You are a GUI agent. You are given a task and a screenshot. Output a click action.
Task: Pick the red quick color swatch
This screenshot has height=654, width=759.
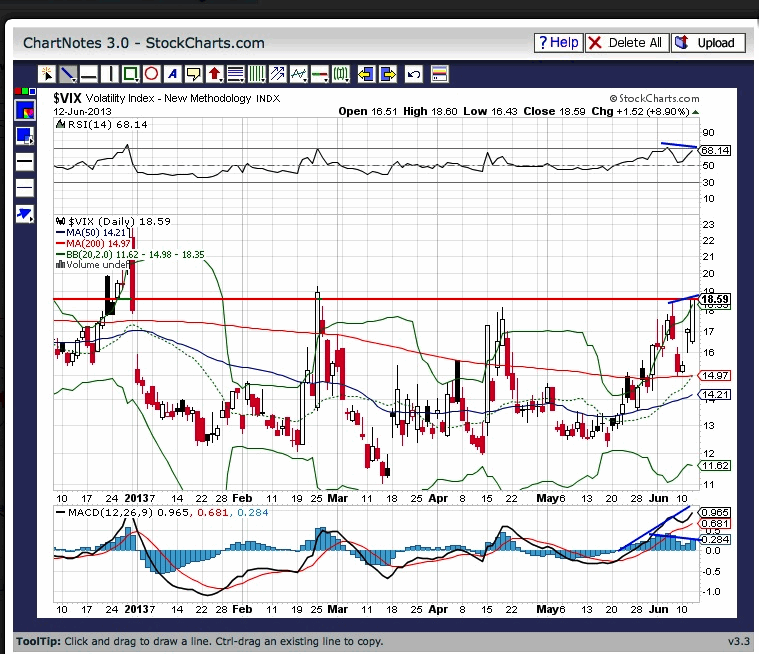(x=18, y=91)
